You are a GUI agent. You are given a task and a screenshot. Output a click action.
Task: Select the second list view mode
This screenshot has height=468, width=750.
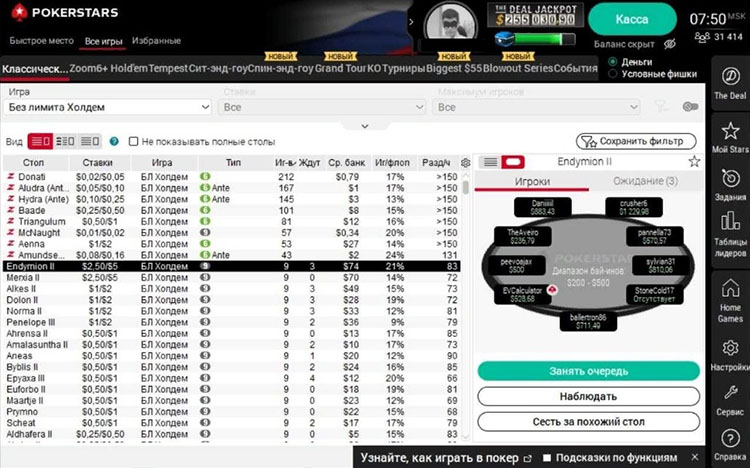(65, 141)
